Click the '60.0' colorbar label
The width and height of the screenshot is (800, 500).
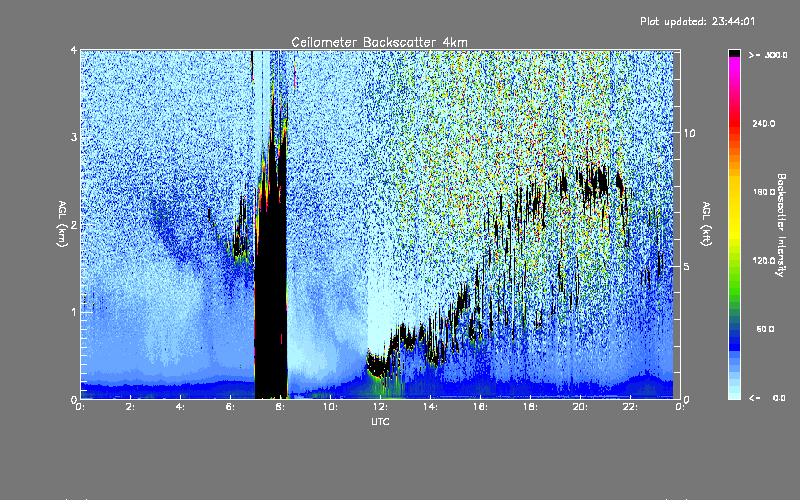pos(765,329)
